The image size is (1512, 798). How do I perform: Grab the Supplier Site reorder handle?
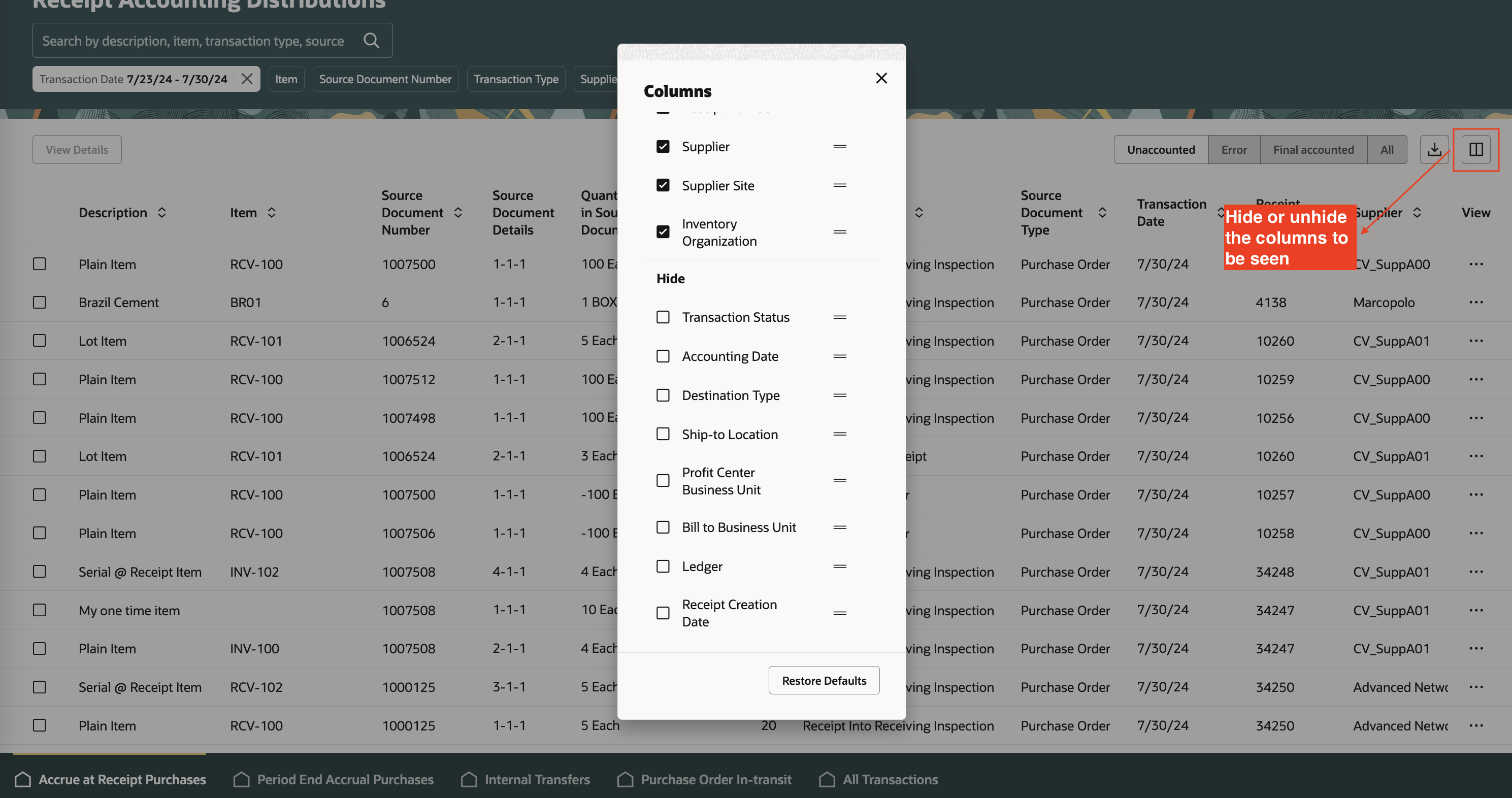click(840, 185)
